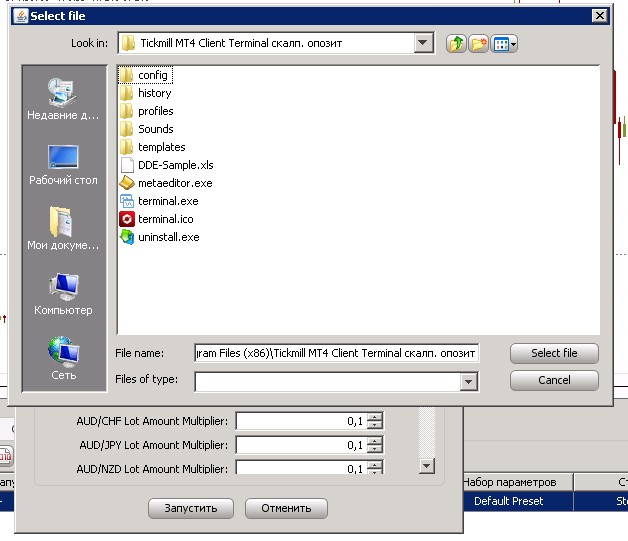Select the profiles folder
Screen dimensions: 628x541
tap(147, 111)
